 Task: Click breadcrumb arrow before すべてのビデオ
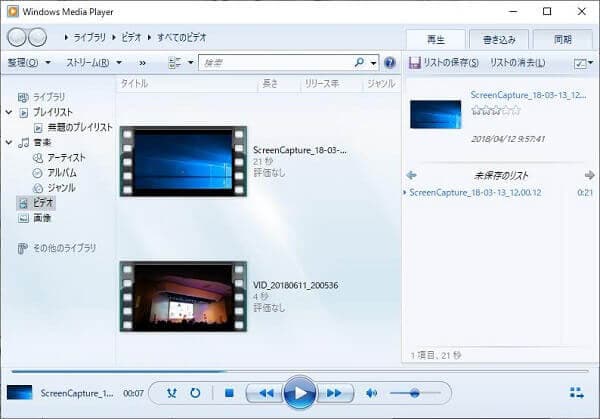149,37
